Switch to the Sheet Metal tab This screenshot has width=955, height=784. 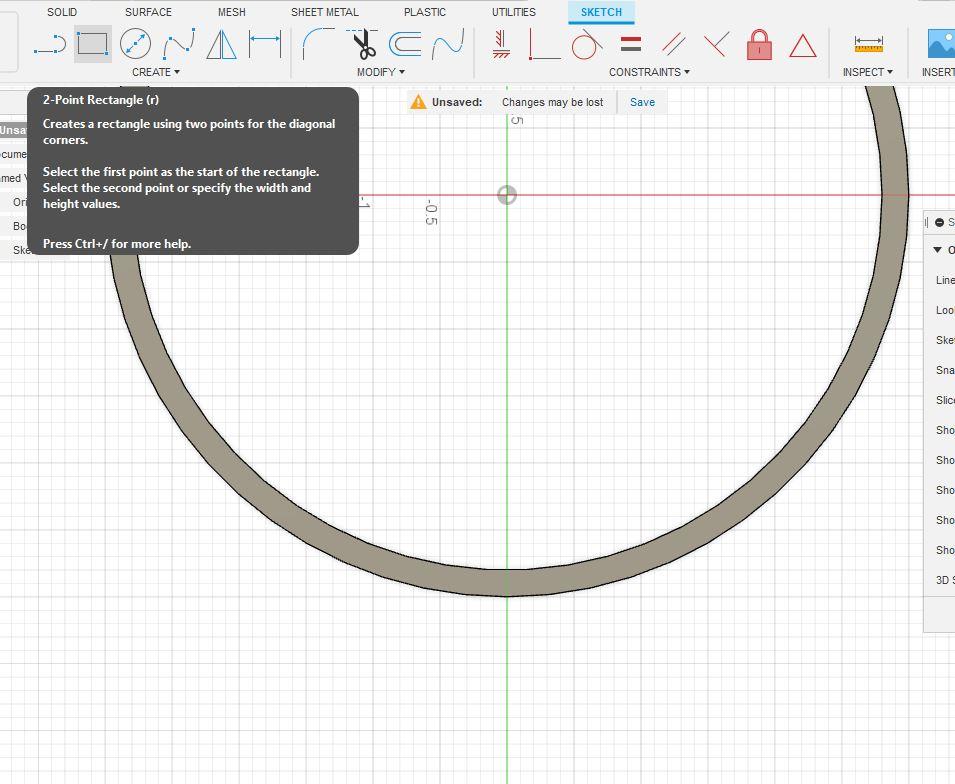pos(324,11)
